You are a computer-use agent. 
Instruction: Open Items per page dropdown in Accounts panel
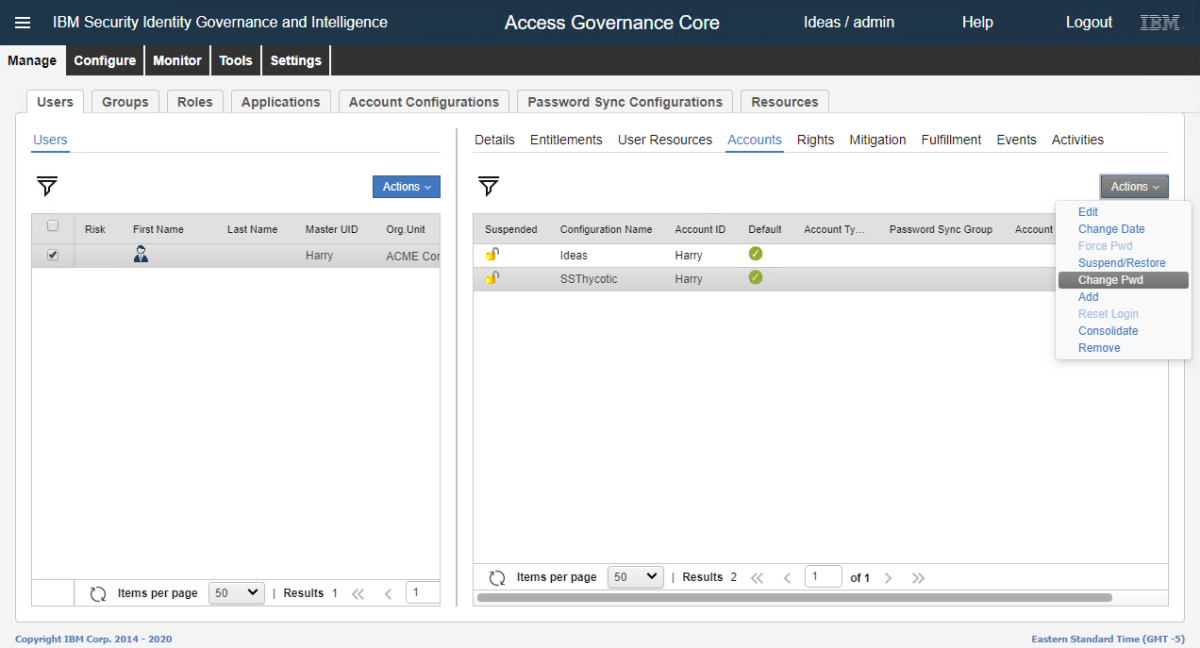pyautogui.click(x=636, y=577)
